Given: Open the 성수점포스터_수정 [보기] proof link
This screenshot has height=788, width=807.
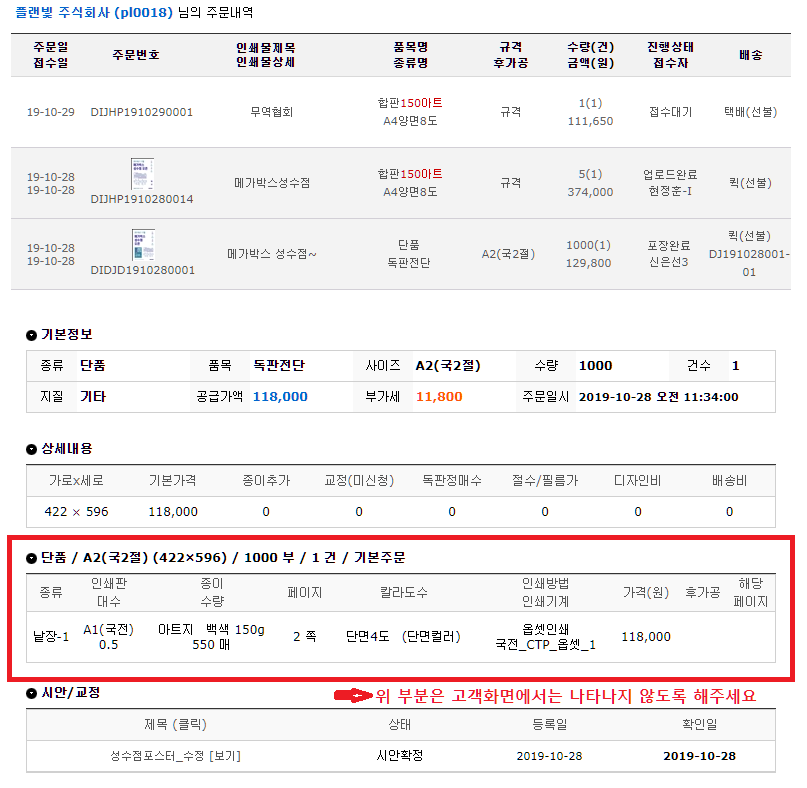Looking at the screenshot, I should pos(174,756).
